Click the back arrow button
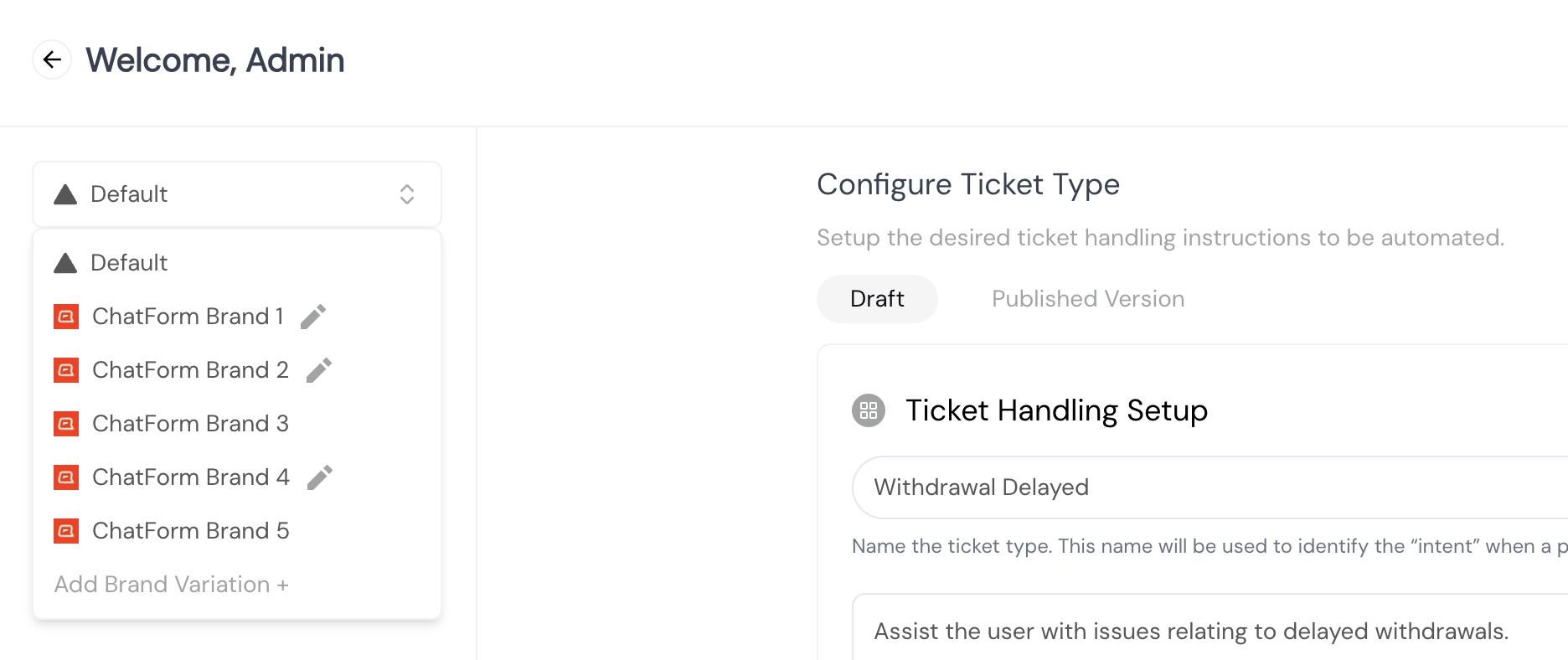The height and width of the screenshot is (660, 1568). click(x=52, y=59)
